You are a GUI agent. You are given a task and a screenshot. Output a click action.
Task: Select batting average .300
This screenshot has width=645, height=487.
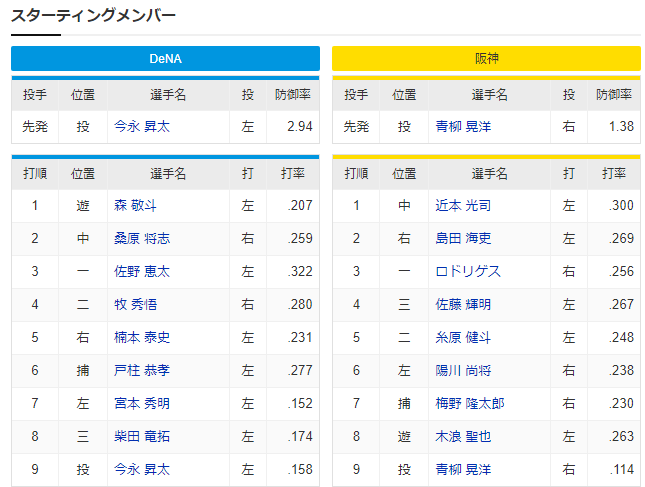[x=621, y=205]
